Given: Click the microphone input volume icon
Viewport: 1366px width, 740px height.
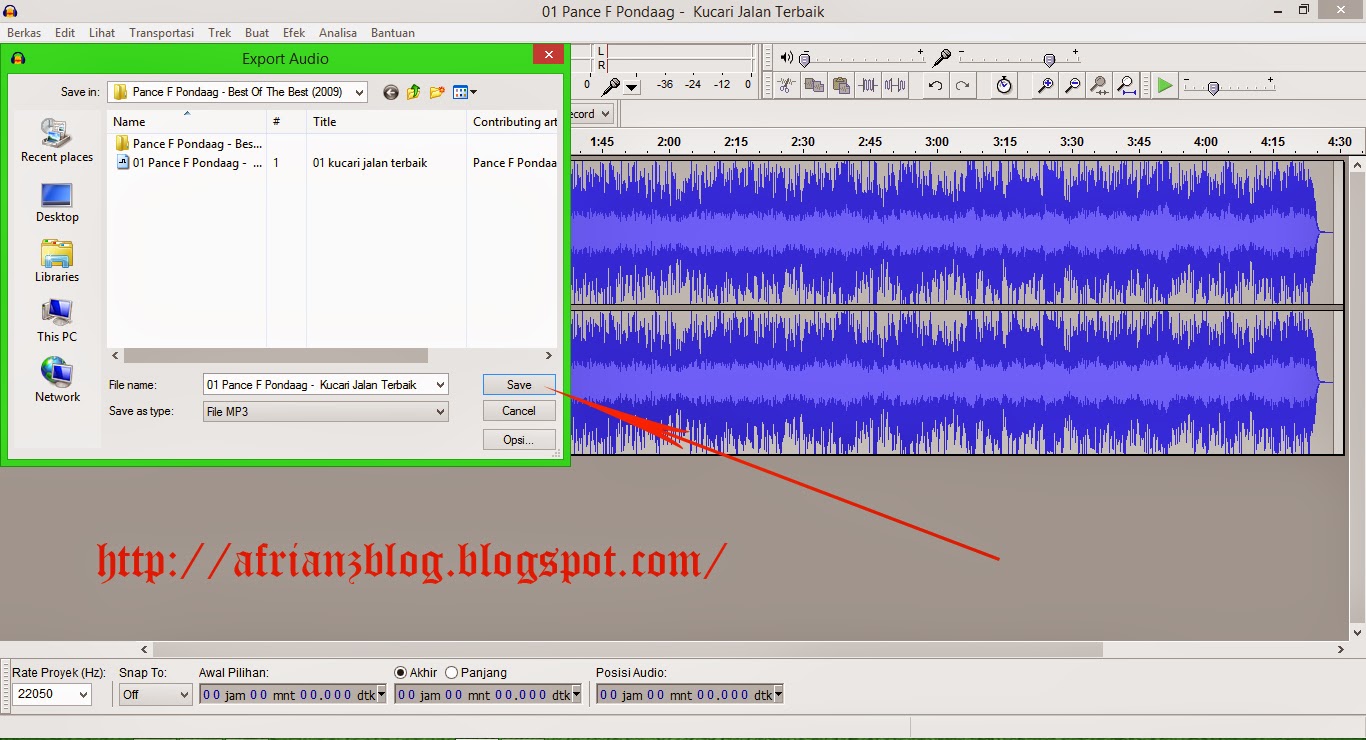Looking at the screenshot, I should tap(941, 58).
